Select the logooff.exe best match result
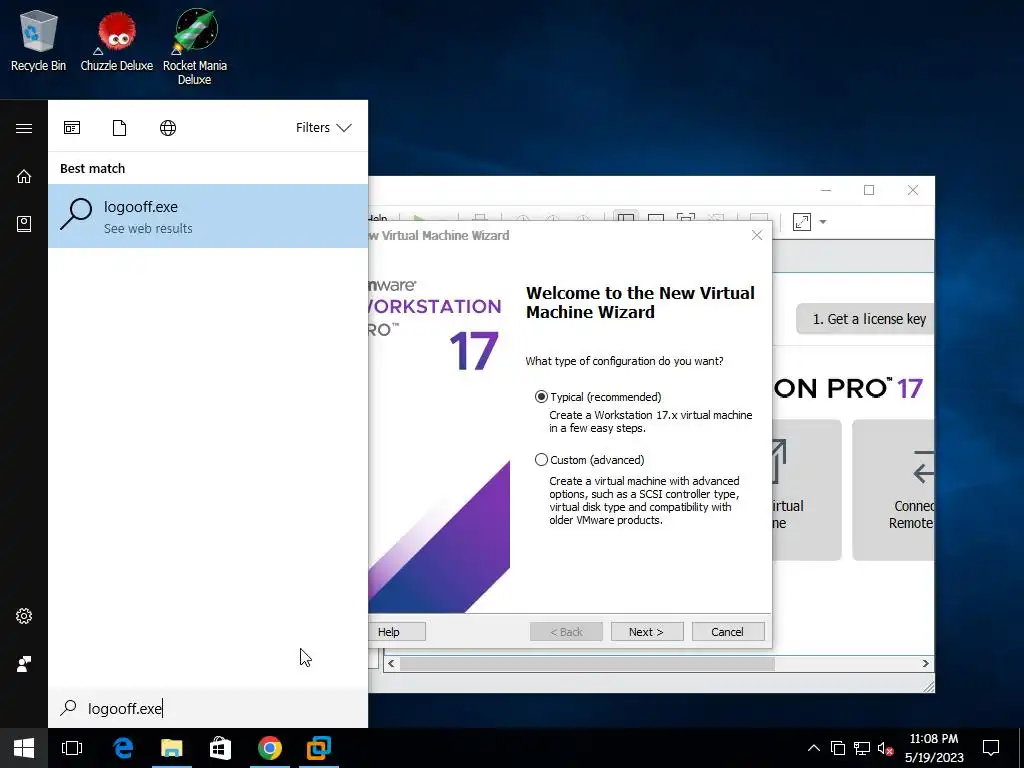The width and height of the screenshot is (1024, 768). pos(208,216)
